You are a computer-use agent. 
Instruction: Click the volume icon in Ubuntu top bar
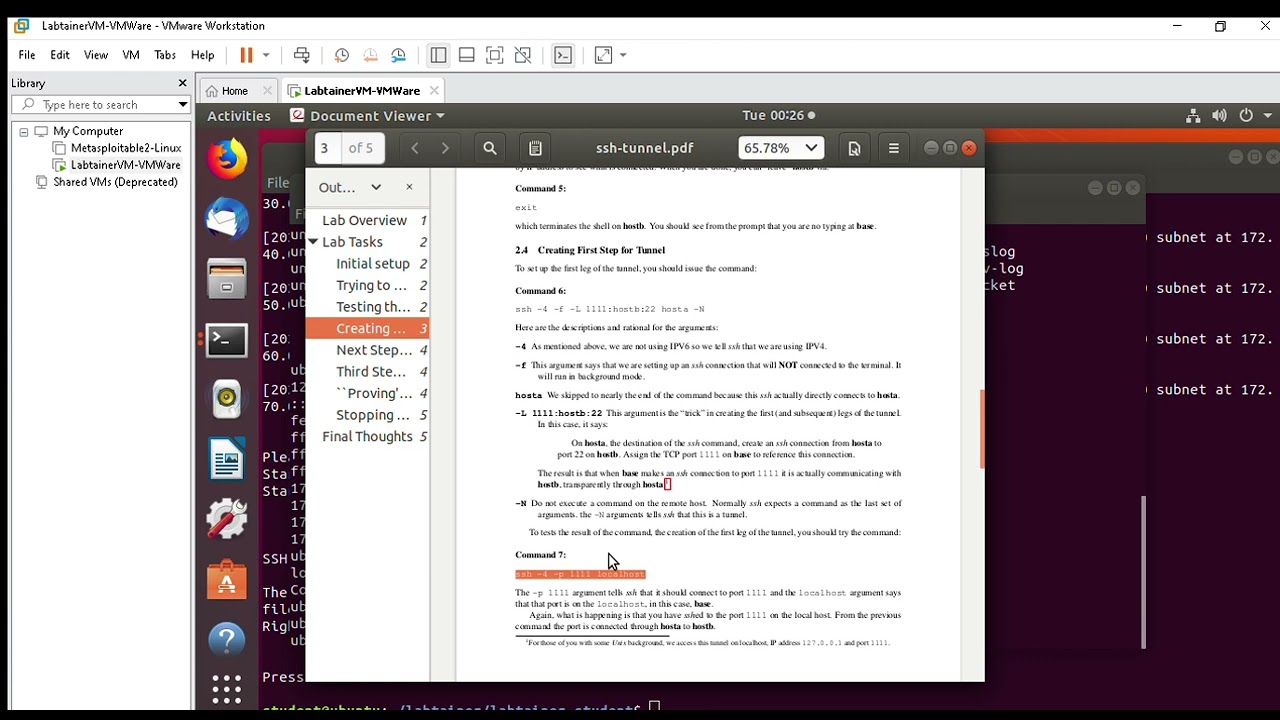pyautogui.click(x=1219, y=116)
